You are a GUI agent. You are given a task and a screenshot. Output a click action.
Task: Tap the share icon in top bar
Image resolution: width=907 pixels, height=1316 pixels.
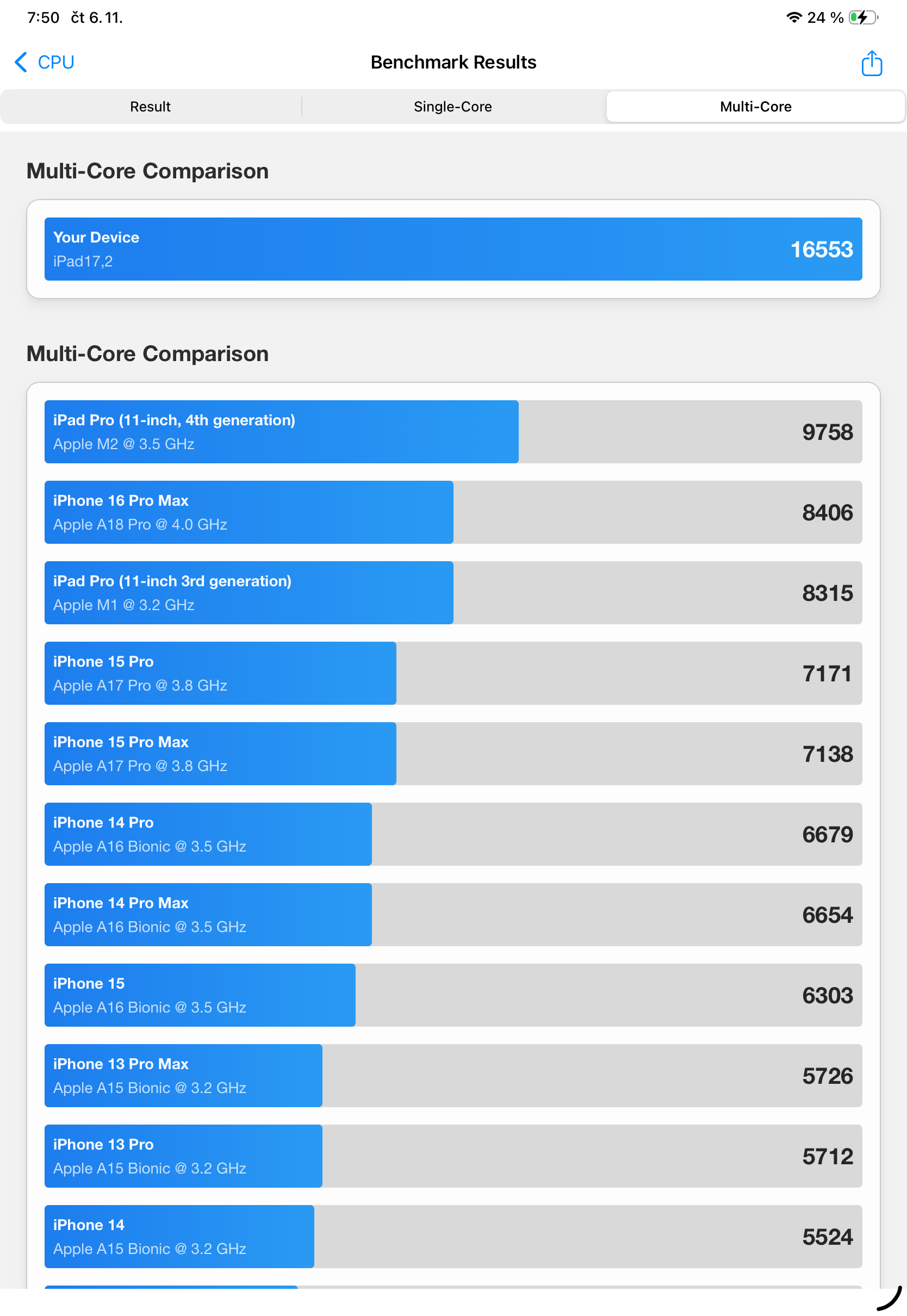(x=871, y=63)
